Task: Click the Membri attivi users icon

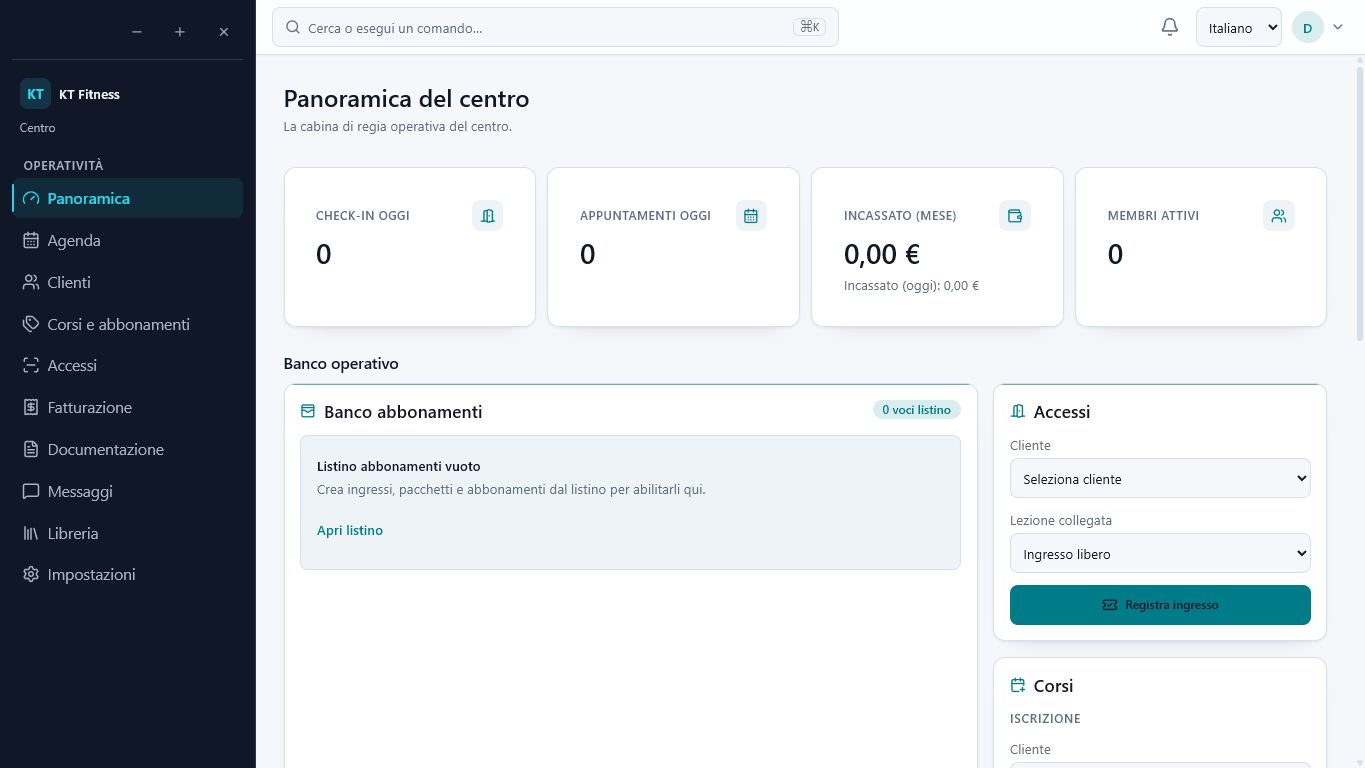Action: click(1279, 215)
